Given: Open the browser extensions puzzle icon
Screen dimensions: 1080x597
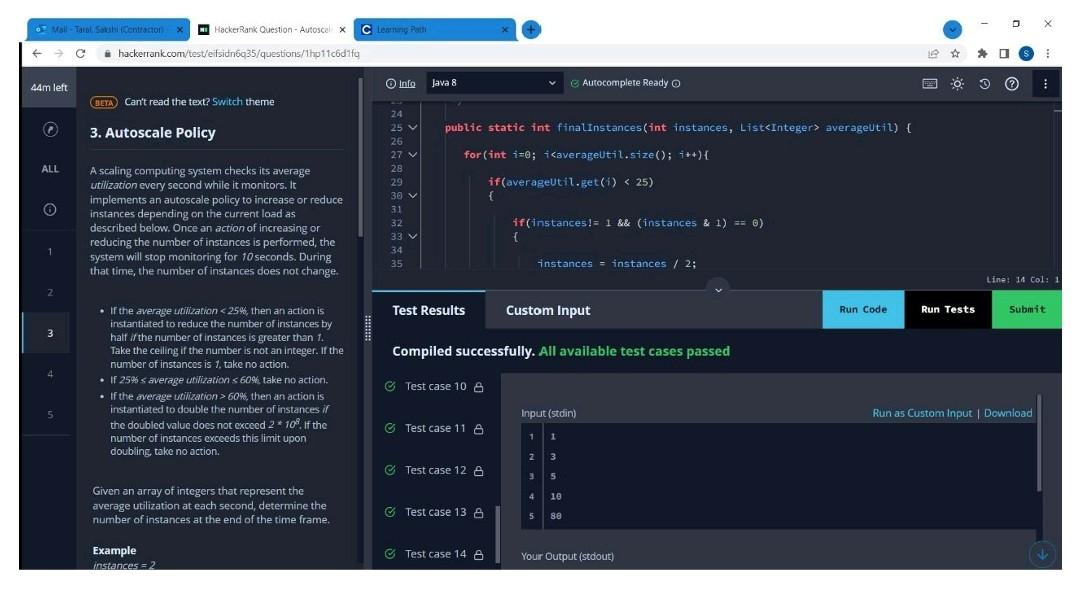Looking at the screenshot, I should [x=982, y=53].
